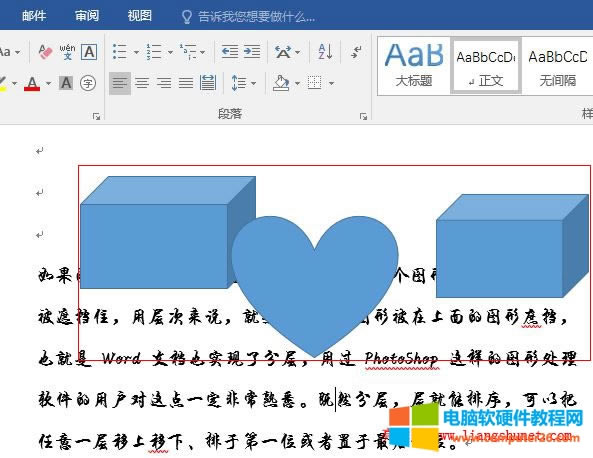Click the sort A-Z icon
The image size is (593, 458).
(325, 52)
